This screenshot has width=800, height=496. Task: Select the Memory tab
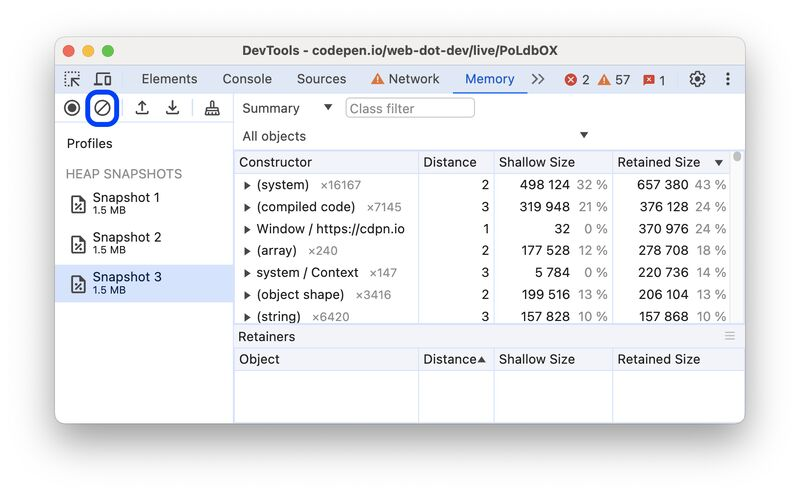click(x=489, y=79)
